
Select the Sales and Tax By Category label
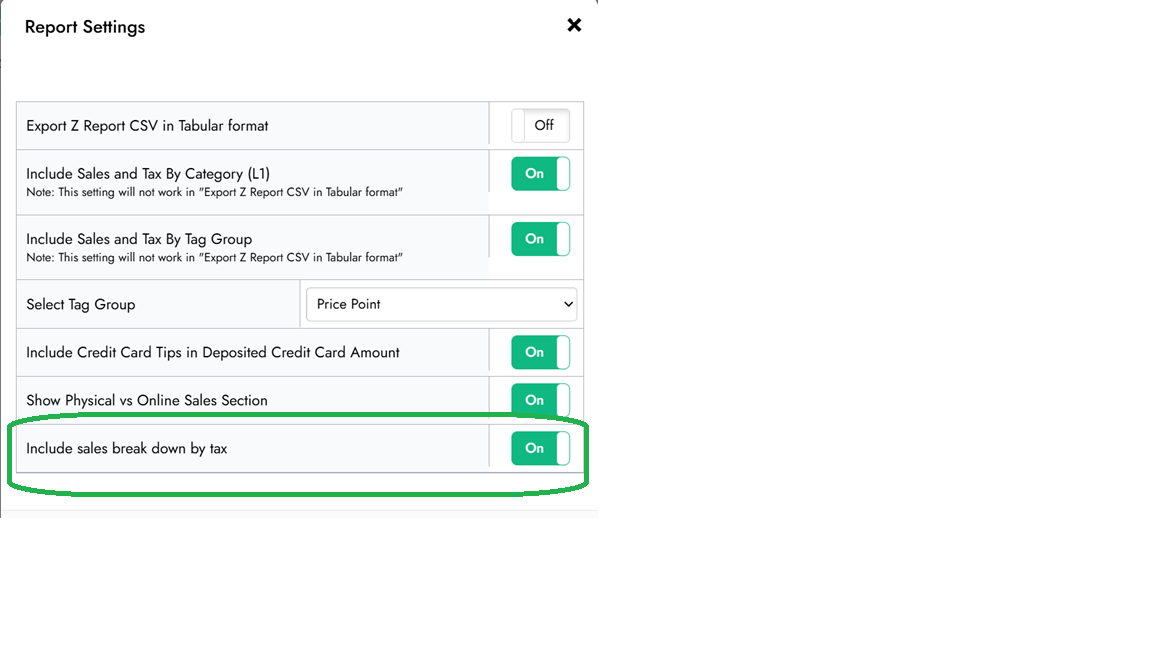[x=148, y=174]
